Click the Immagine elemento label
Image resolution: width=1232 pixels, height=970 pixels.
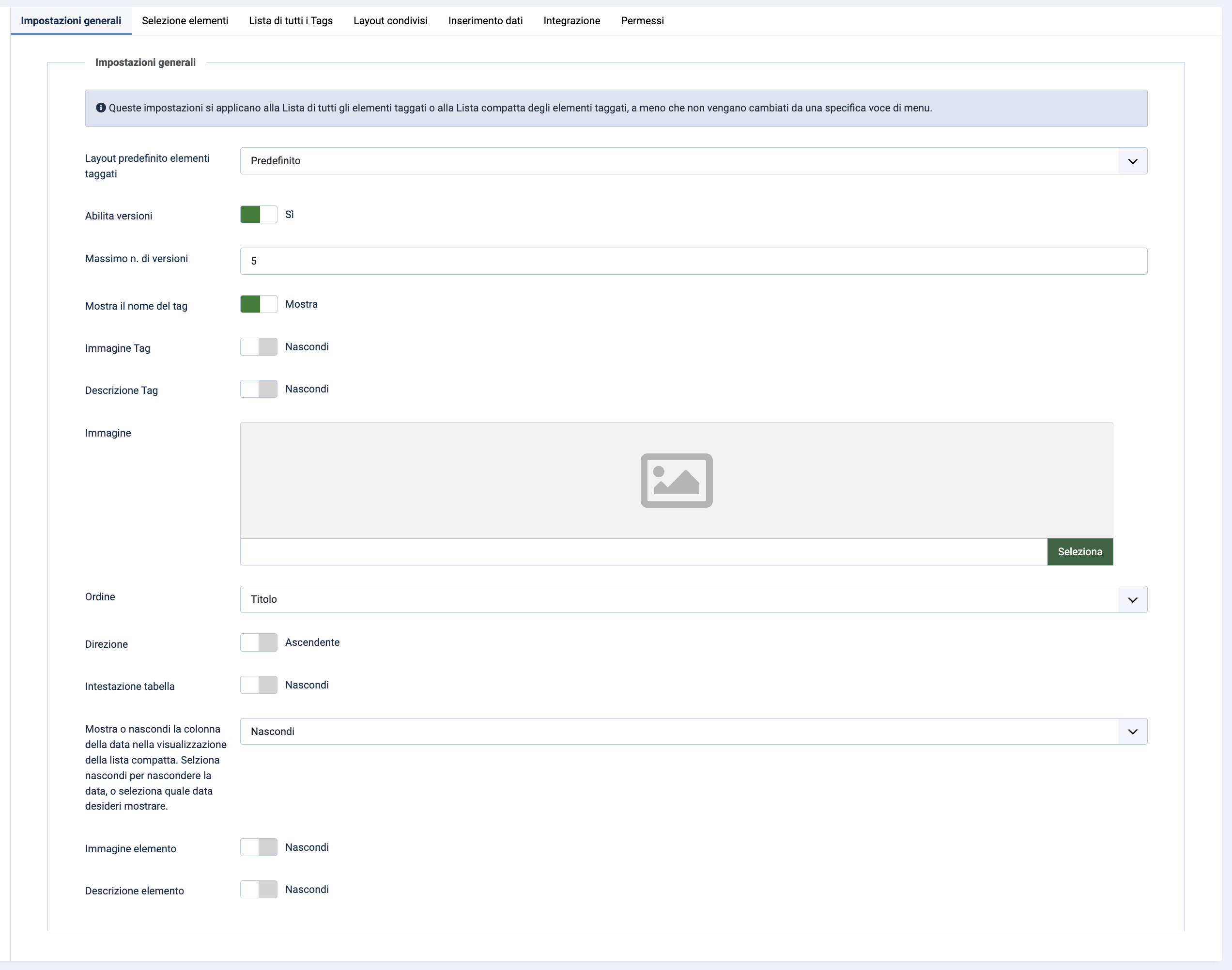pos(131,848)
